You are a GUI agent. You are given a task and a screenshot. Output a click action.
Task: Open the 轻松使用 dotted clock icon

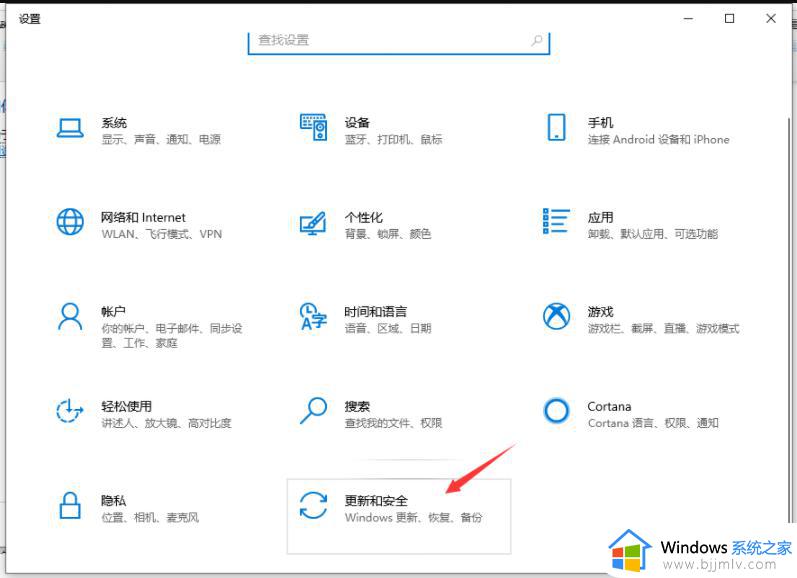tap(70, 410)
